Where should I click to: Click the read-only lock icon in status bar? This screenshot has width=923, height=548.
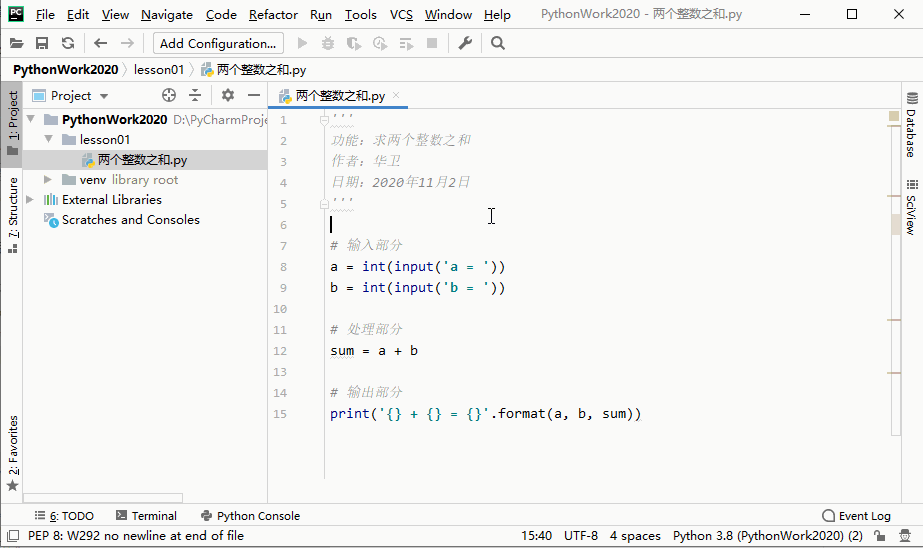pos(879,536)
